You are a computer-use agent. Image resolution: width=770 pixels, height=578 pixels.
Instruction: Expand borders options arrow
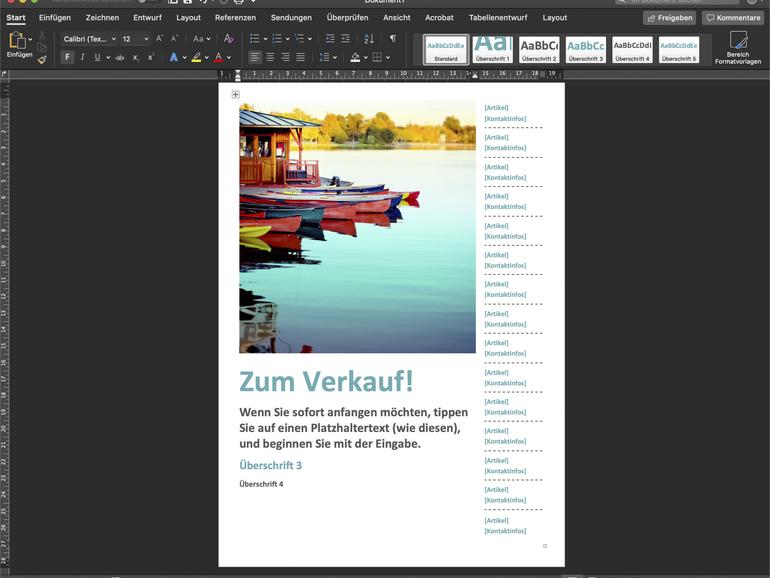pos(388,57)
